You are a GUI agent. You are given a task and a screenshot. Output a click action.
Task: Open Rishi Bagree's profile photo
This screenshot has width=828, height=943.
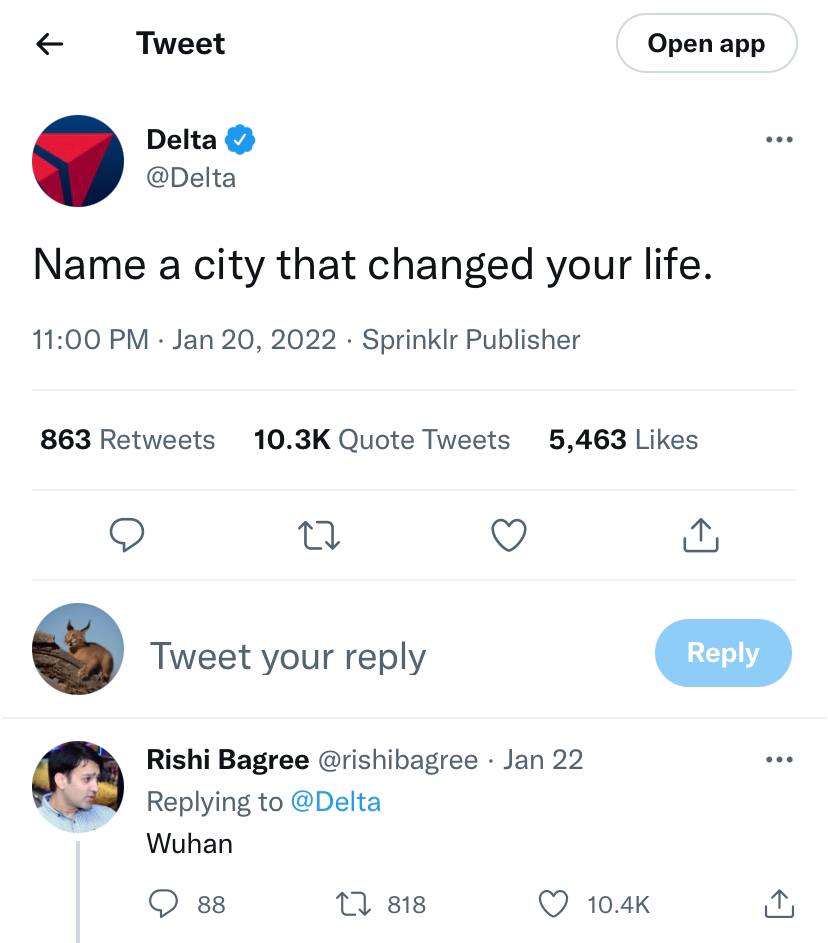[78, 787]
